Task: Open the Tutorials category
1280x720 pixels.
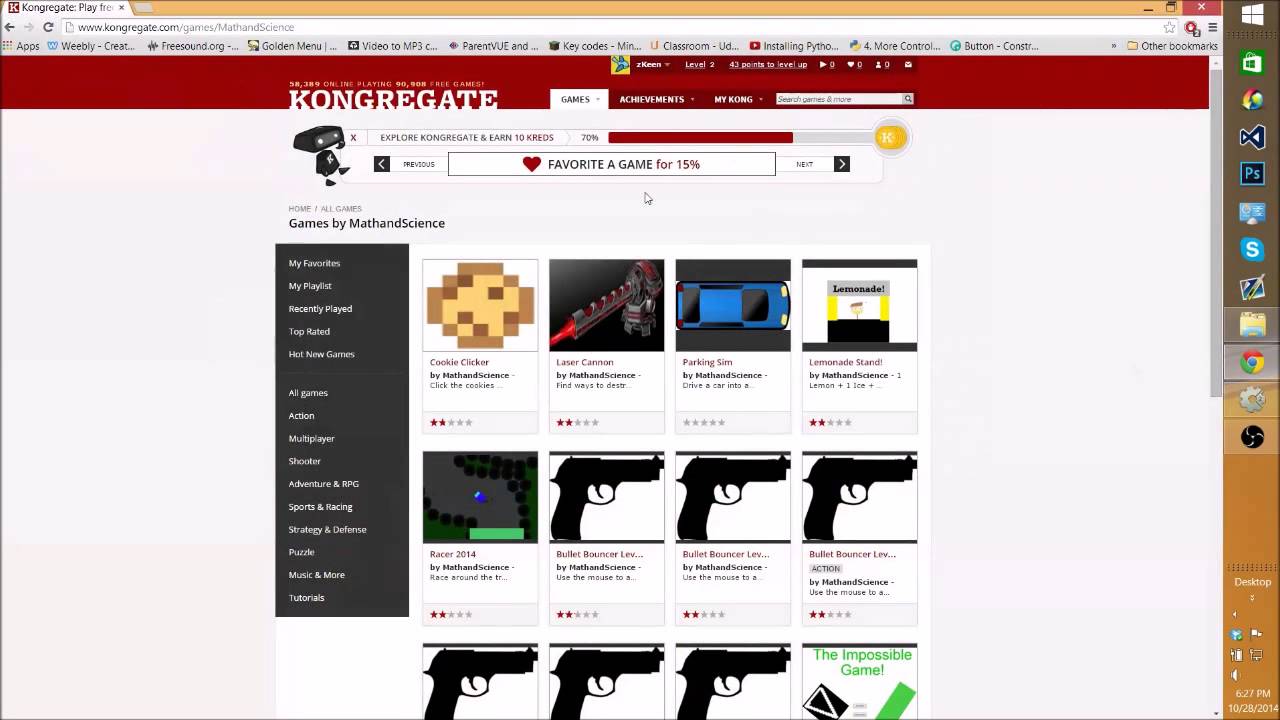Action: pyautogui.click(x=306, y=598)
